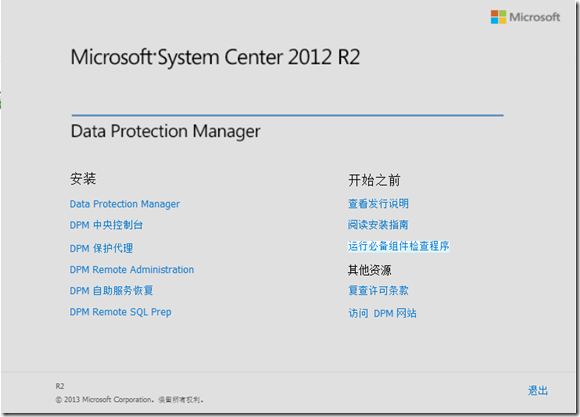Click the R2 label in the footer
This screenshot has height=417, width=580.
(60, 386)
